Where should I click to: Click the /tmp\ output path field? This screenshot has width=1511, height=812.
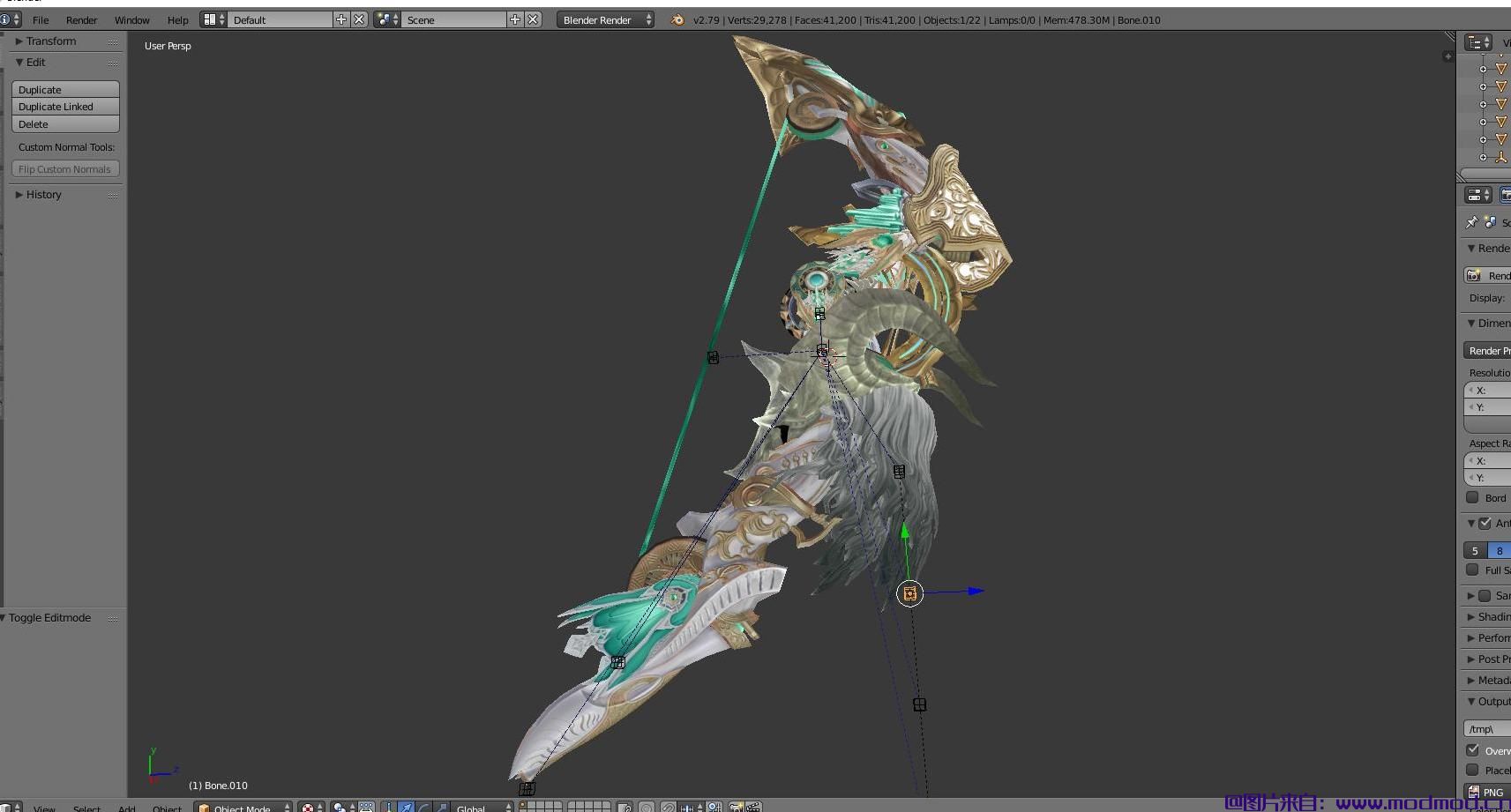[1487, 729]
